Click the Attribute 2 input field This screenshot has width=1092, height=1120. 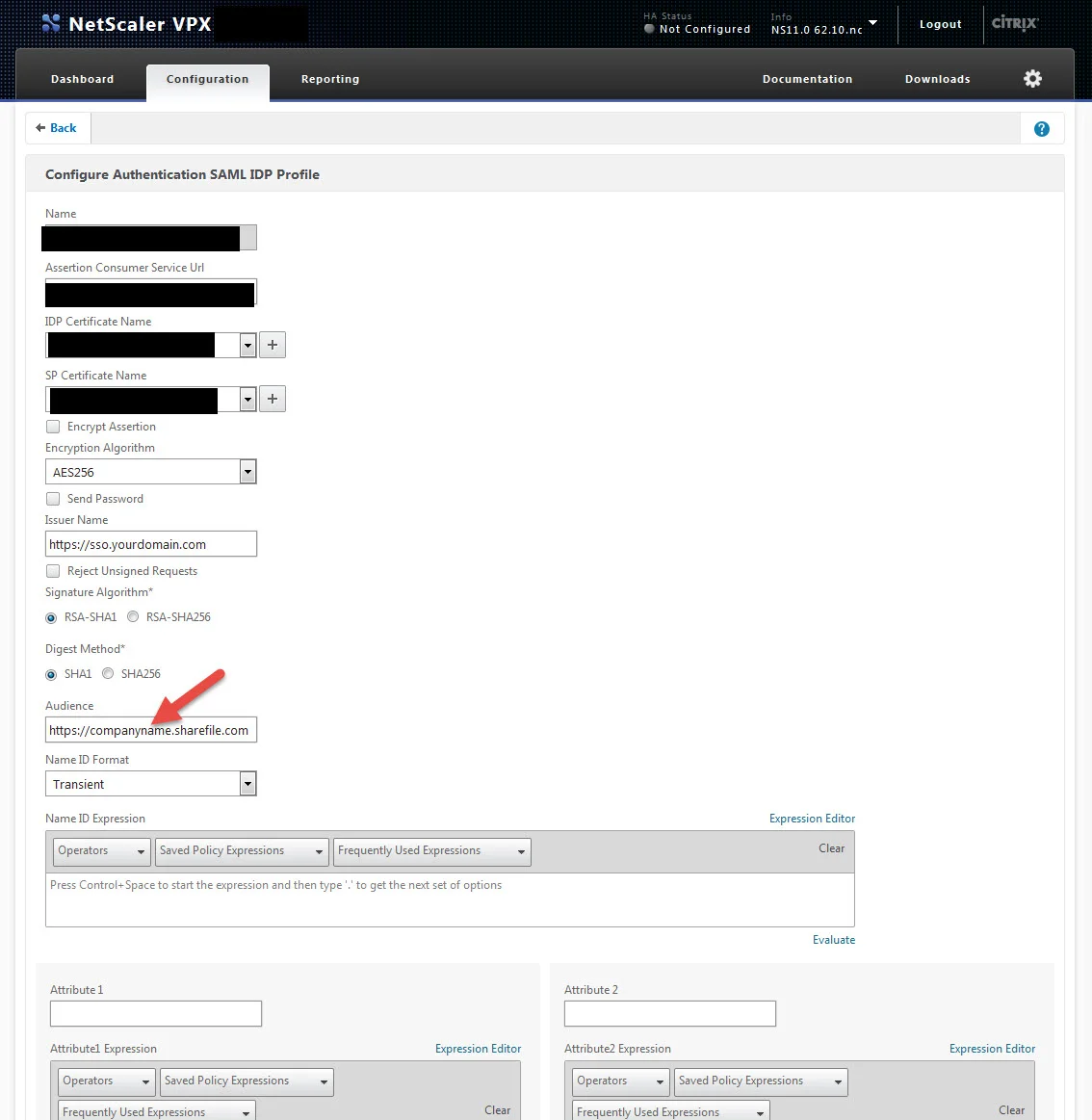[x=670, y=1013]
